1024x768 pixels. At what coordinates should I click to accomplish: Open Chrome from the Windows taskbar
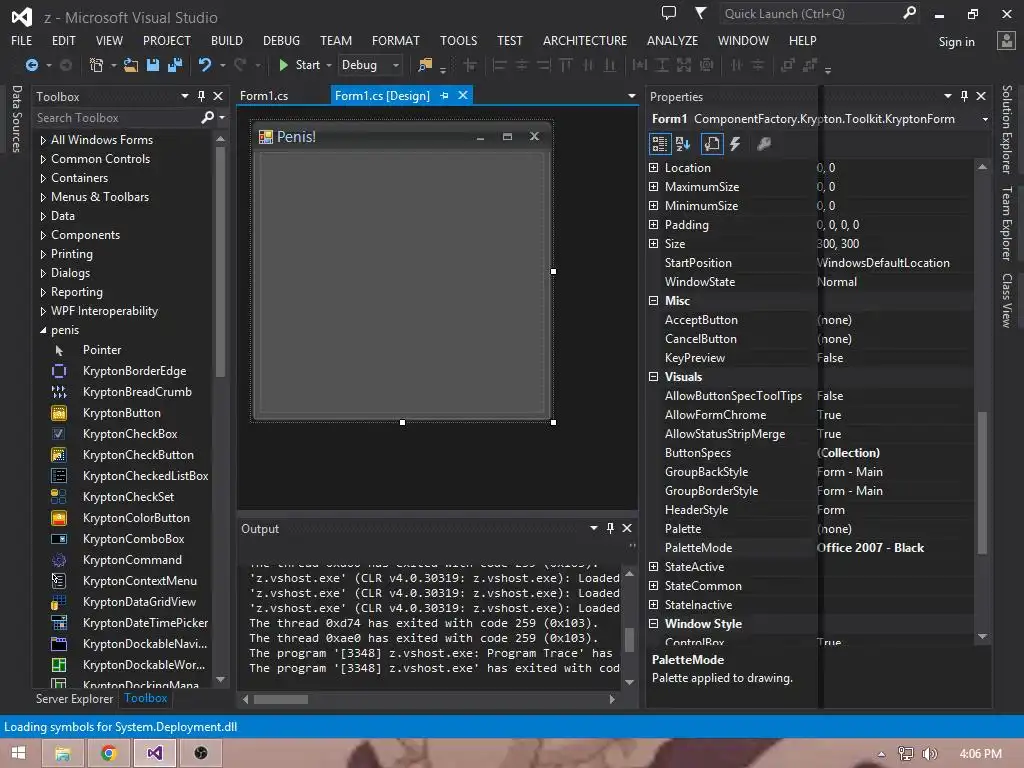click(x=108, y=753)
